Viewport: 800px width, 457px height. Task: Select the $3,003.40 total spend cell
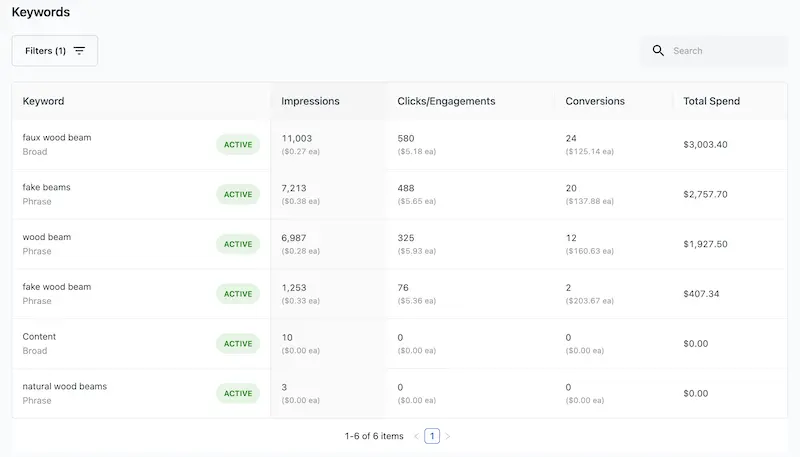click(x=705, y=145)
